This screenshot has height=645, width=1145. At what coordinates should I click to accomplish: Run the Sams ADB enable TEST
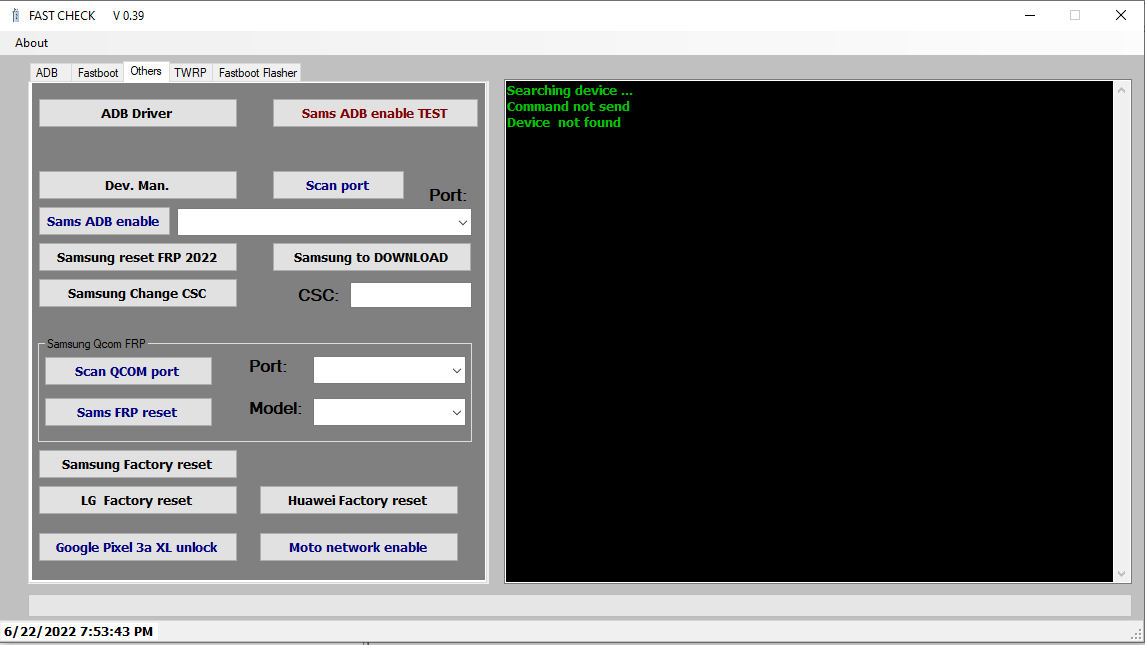tap(375, 113)
